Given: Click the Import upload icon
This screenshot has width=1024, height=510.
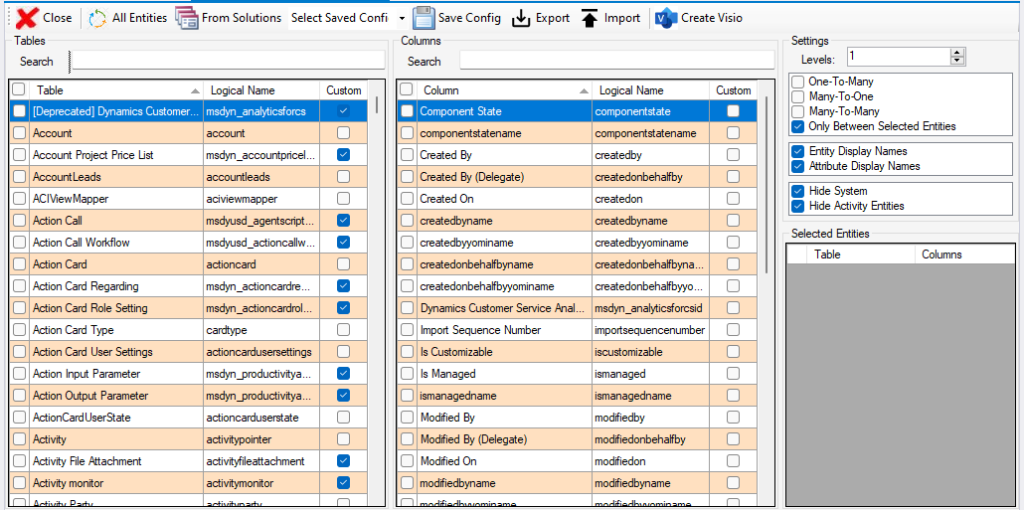Looking at the screenshot, I should (x=589, y=18).
